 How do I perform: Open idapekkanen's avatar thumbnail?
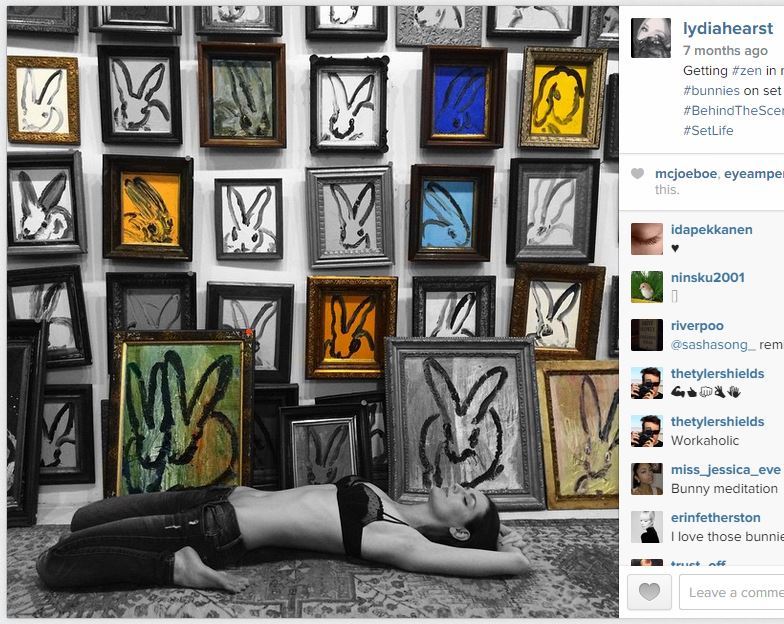646,238
